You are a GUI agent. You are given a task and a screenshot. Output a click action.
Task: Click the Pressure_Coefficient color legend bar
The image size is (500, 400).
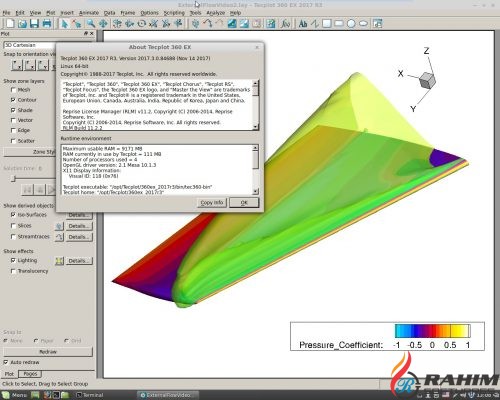click(433, 331)
